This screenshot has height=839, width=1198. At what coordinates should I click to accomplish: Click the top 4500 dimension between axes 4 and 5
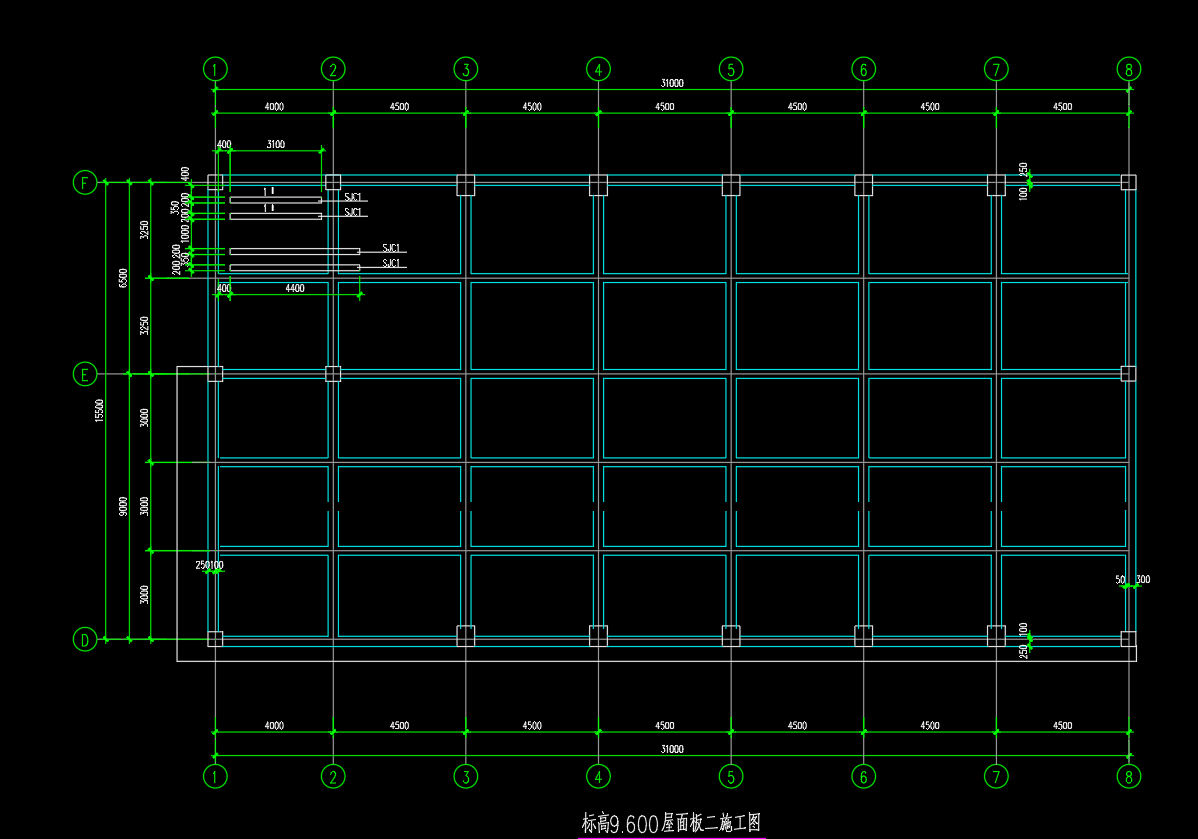(x=665, y=107)
